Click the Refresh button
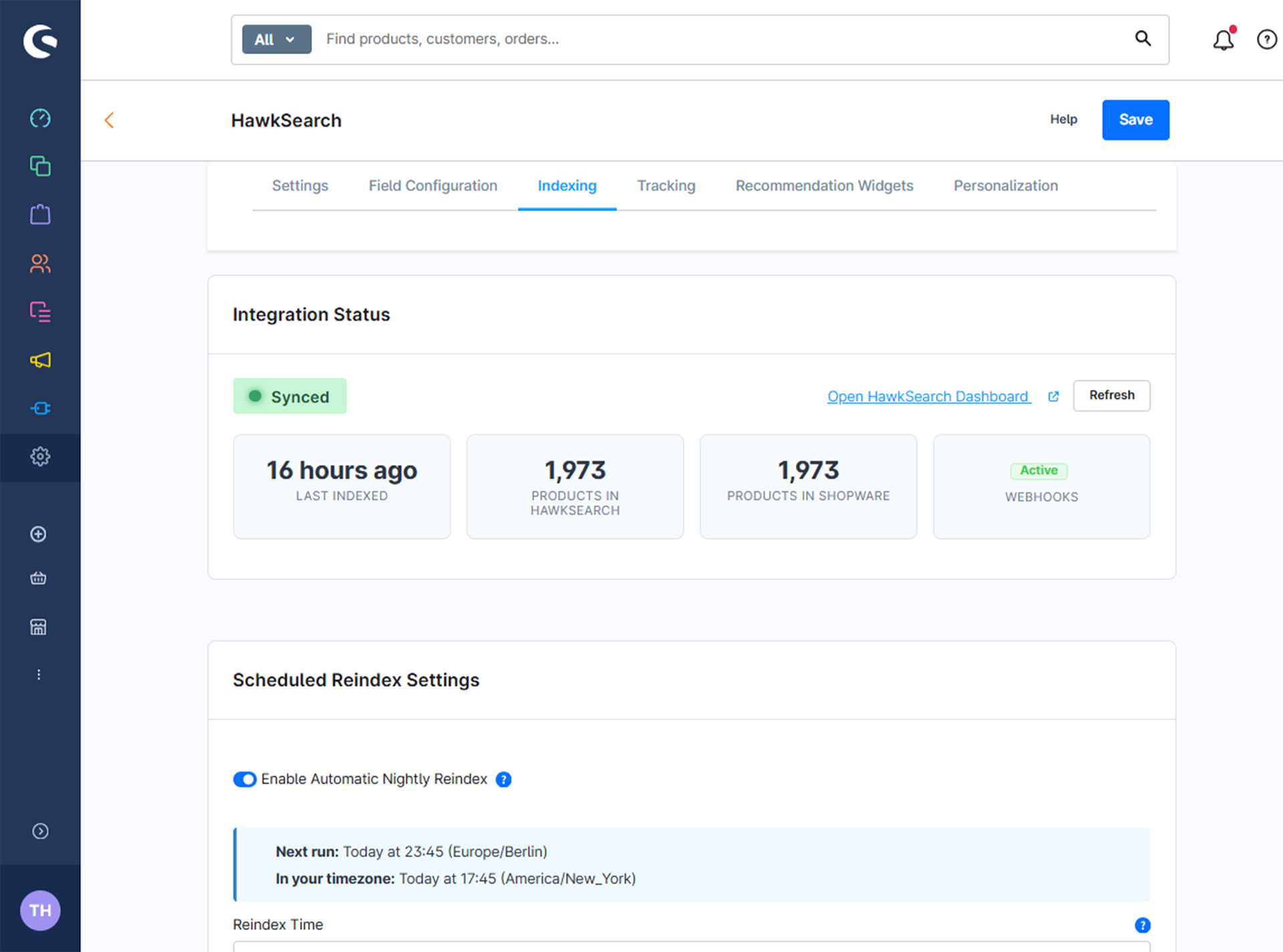Viewport: 1283px width, 952px height. coord(1112,395)
